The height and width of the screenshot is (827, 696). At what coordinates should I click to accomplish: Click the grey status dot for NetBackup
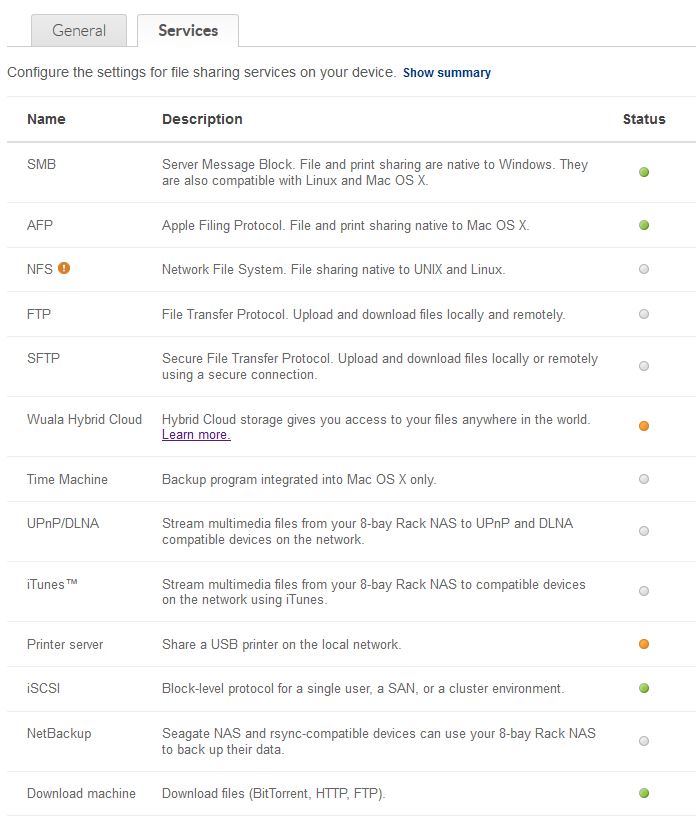(643, 741)
